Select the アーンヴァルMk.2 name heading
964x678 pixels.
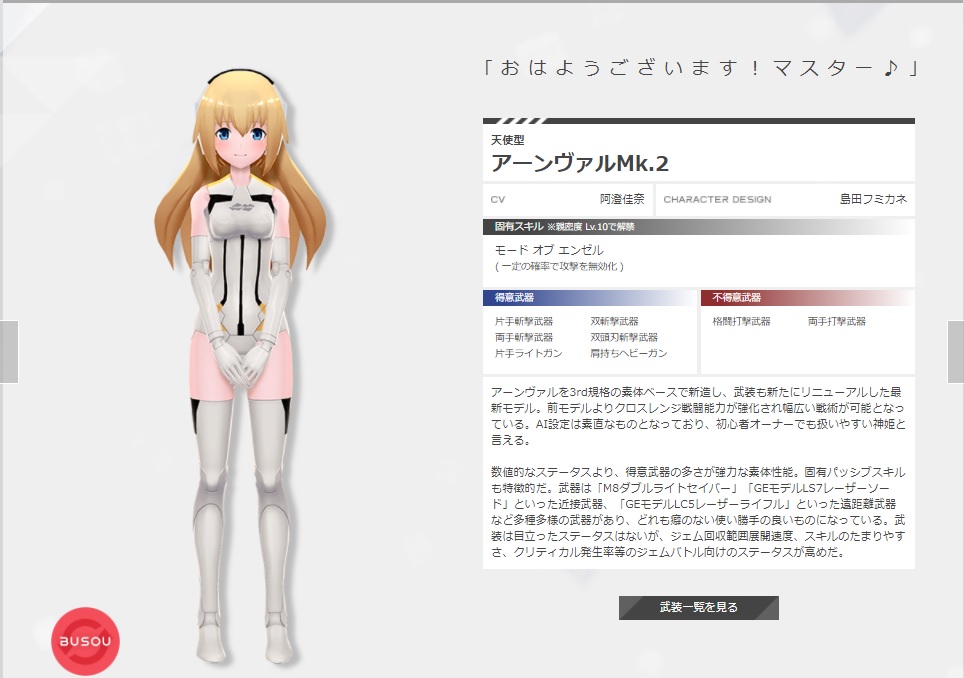(x=580, y=163)
